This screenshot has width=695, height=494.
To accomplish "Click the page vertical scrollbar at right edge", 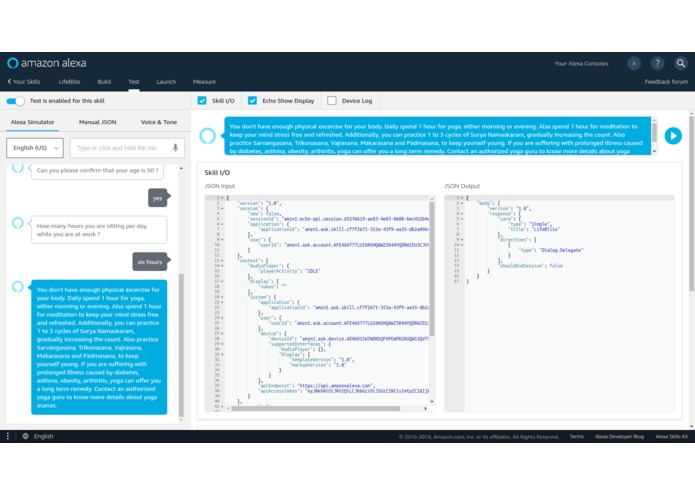I will coord(691,204).
